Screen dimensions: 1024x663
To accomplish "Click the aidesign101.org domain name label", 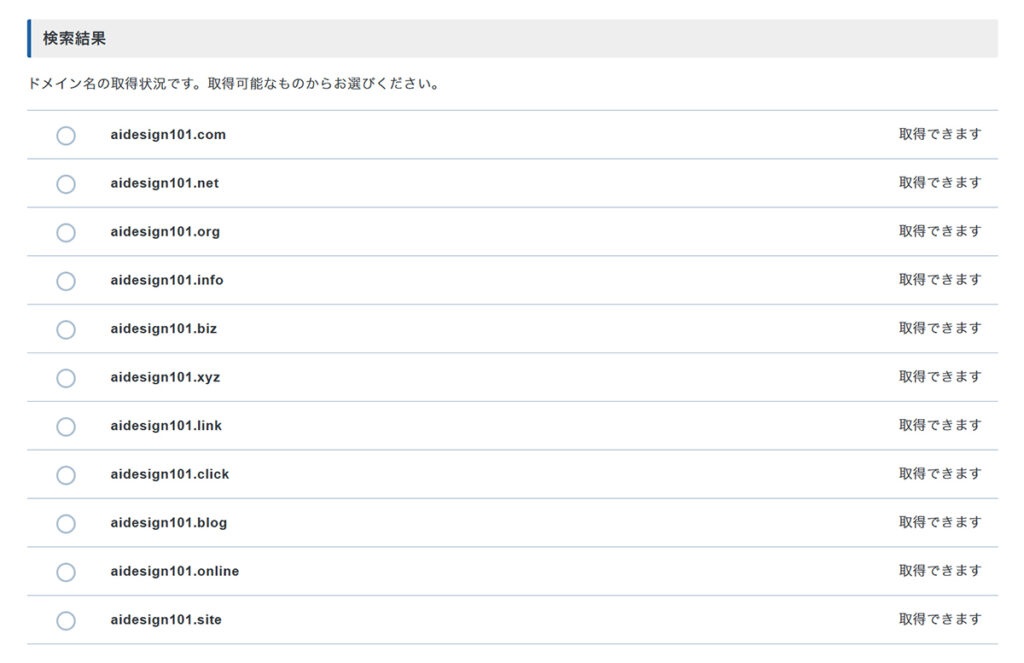I will pos(165,232).
